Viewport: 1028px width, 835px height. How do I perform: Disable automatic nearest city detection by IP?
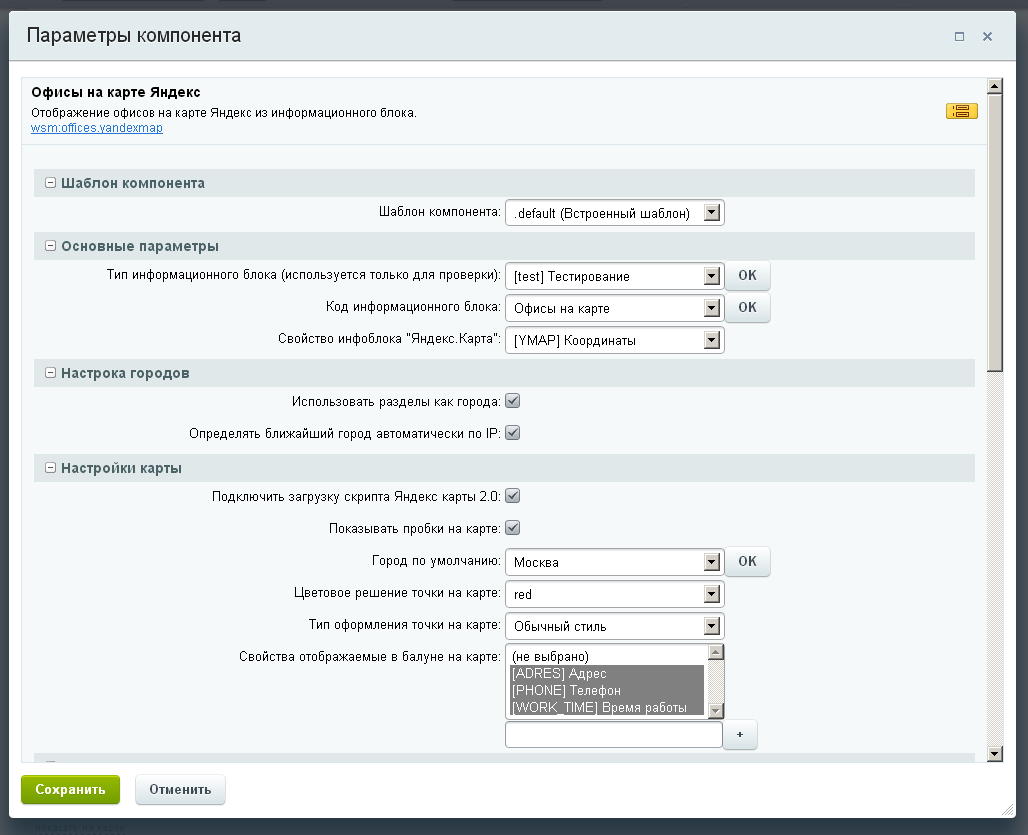pyautogui.click(x=512, y=433)
